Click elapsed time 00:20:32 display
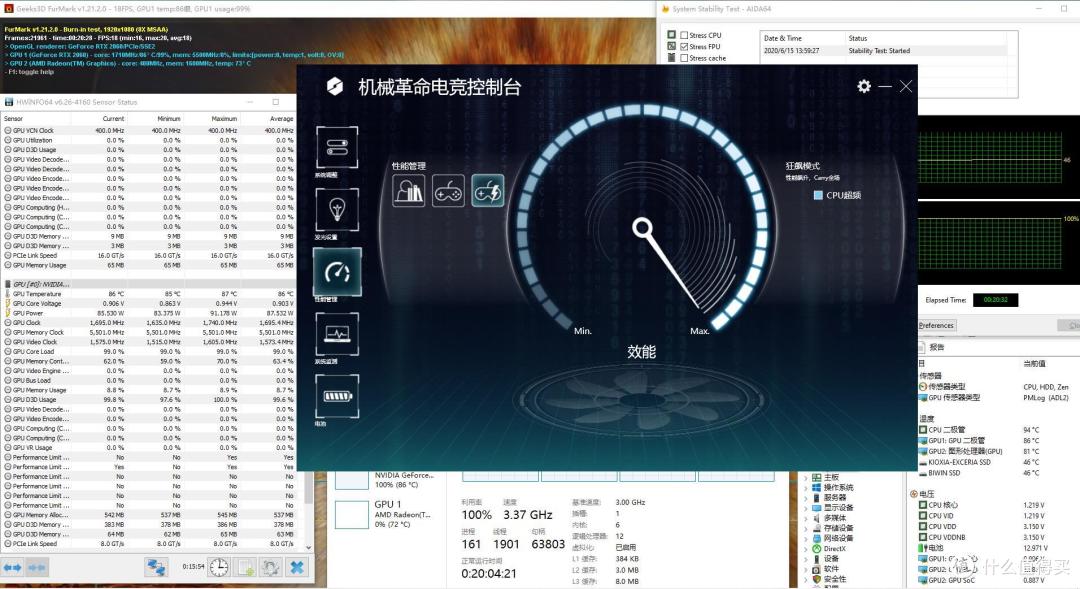 point(995,300)
